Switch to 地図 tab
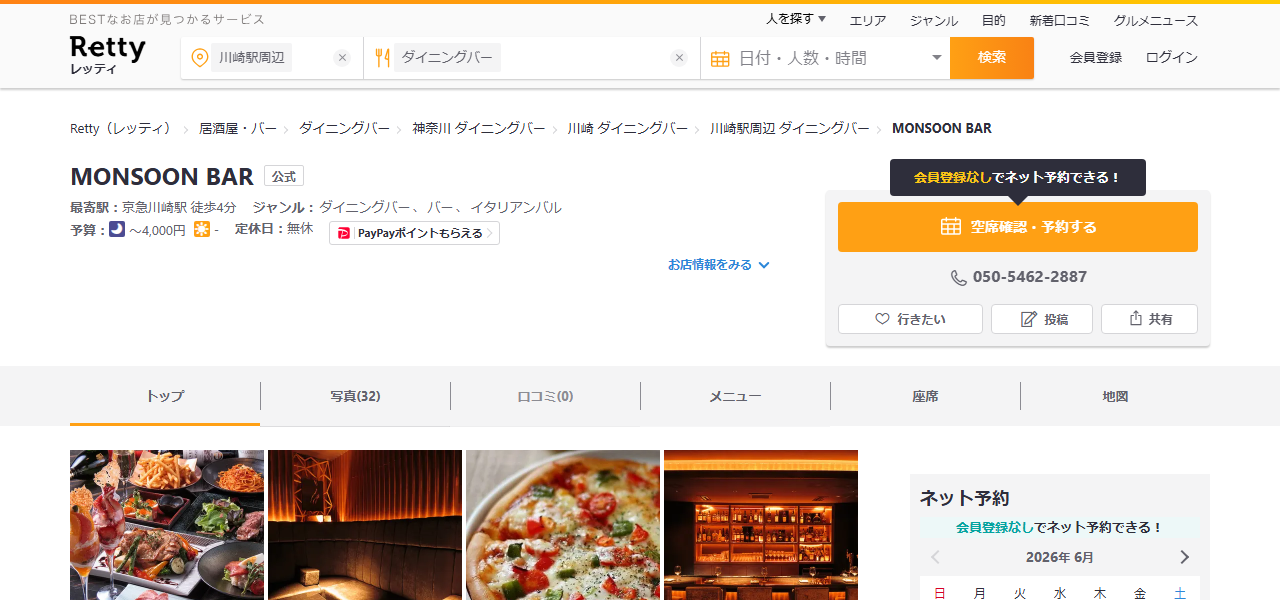Image resolution: width=1280 pixels, height=600 pixels. 1115,396
